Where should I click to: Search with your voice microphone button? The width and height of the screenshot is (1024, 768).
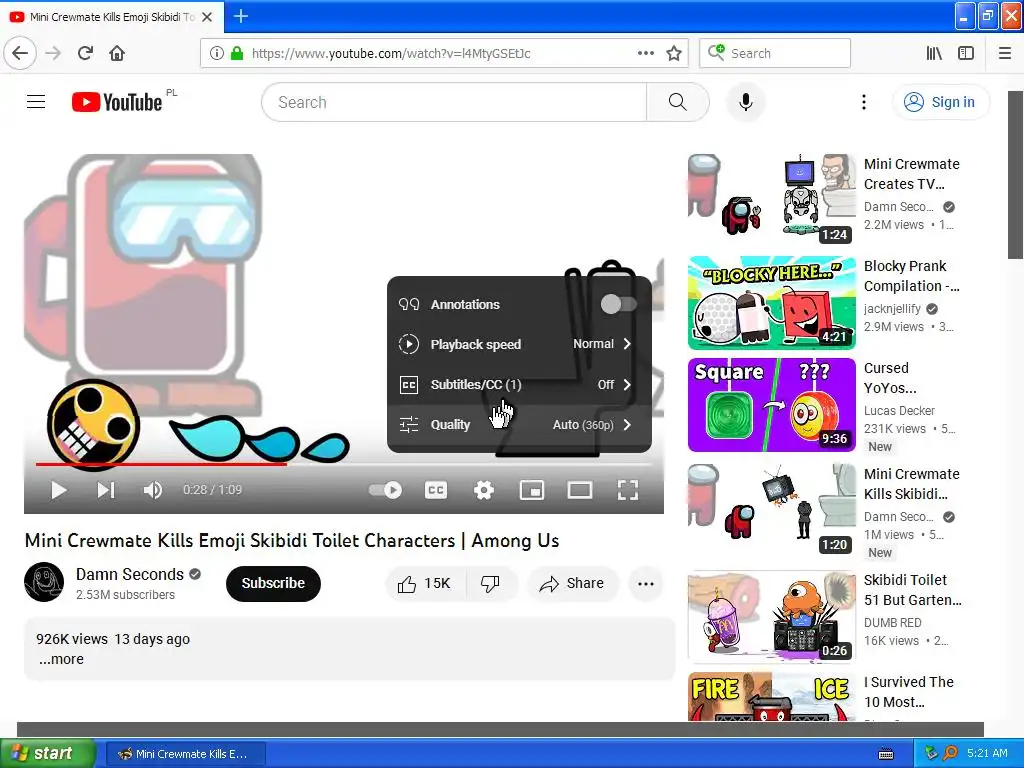(x=745, y=102)
